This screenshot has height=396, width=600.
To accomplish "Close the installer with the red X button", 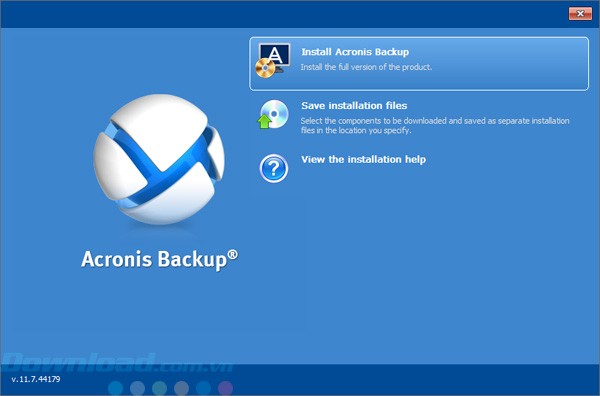I will coord(580,13).
